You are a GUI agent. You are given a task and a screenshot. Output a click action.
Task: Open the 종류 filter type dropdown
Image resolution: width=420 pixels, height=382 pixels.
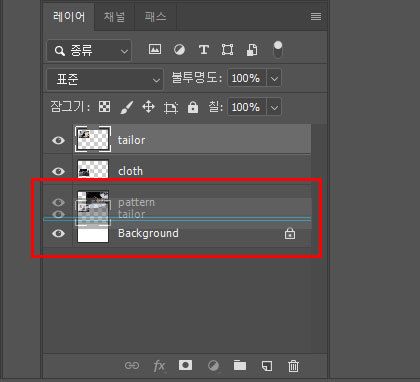89,51
